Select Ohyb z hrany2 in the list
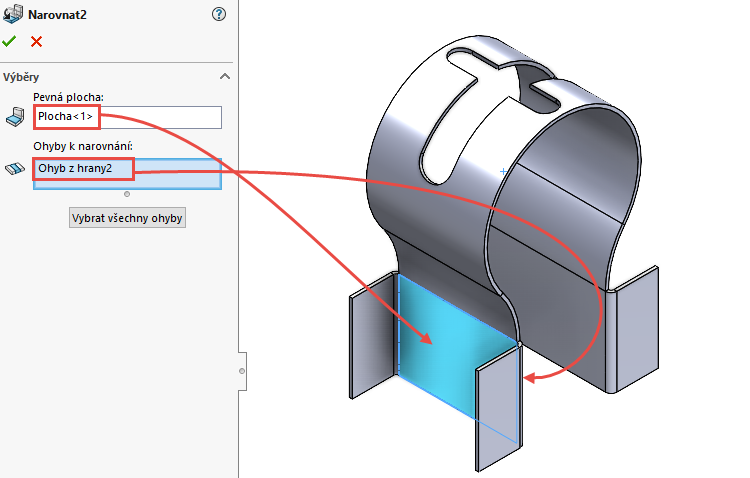The image size is (750, 478). (x=75, y=168)
